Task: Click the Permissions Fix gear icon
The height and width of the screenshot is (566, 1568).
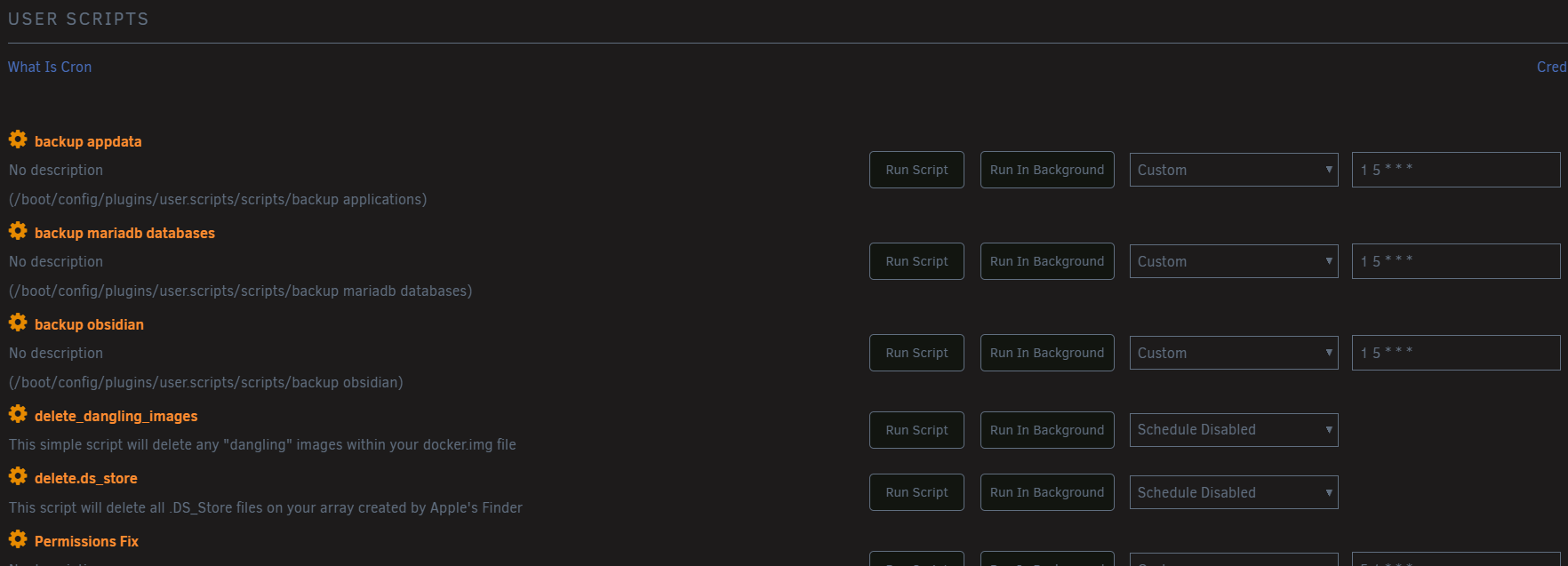Action: [18, 539]
